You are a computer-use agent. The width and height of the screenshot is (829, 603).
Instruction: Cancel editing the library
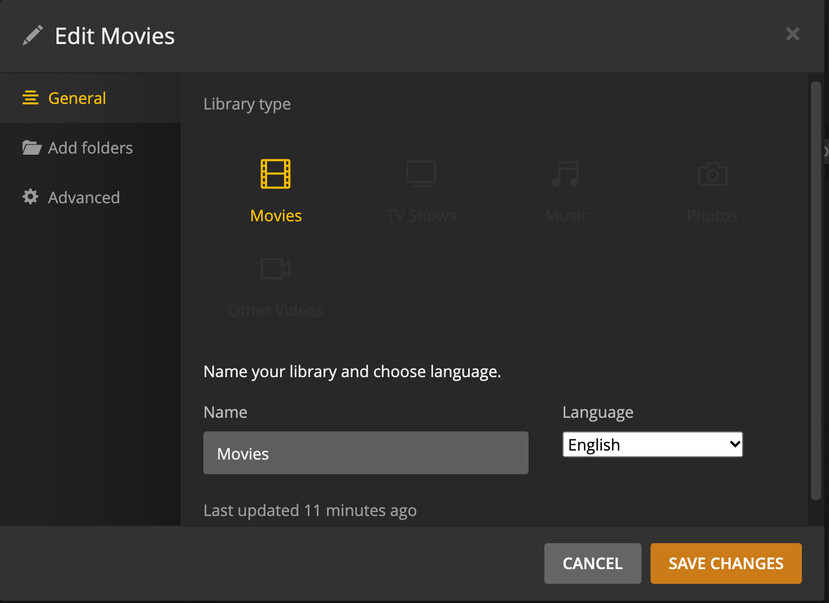pos(592,563)
